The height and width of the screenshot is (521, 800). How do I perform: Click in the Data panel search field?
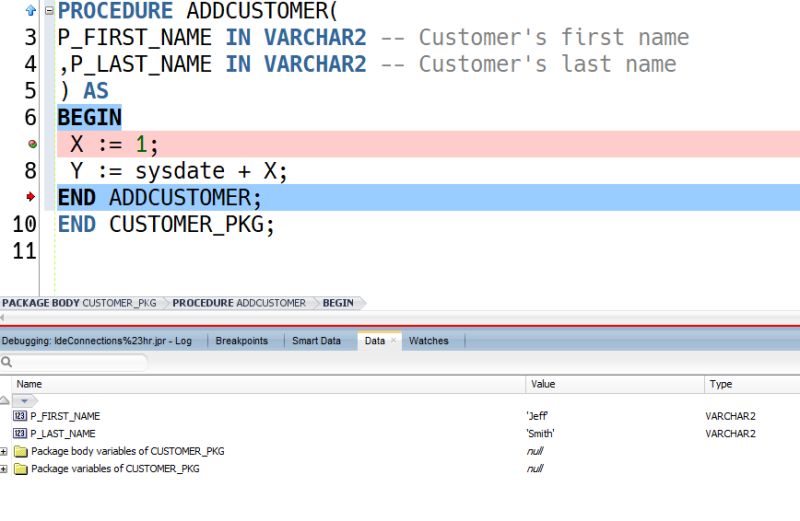coord(79,362)
